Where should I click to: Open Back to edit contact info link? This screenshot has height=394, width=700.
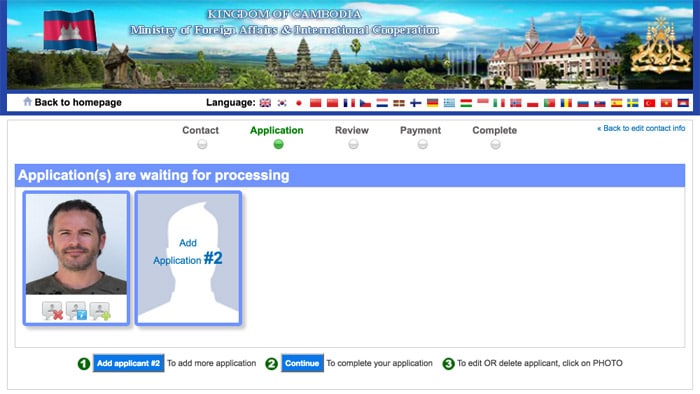click(641, 128)
